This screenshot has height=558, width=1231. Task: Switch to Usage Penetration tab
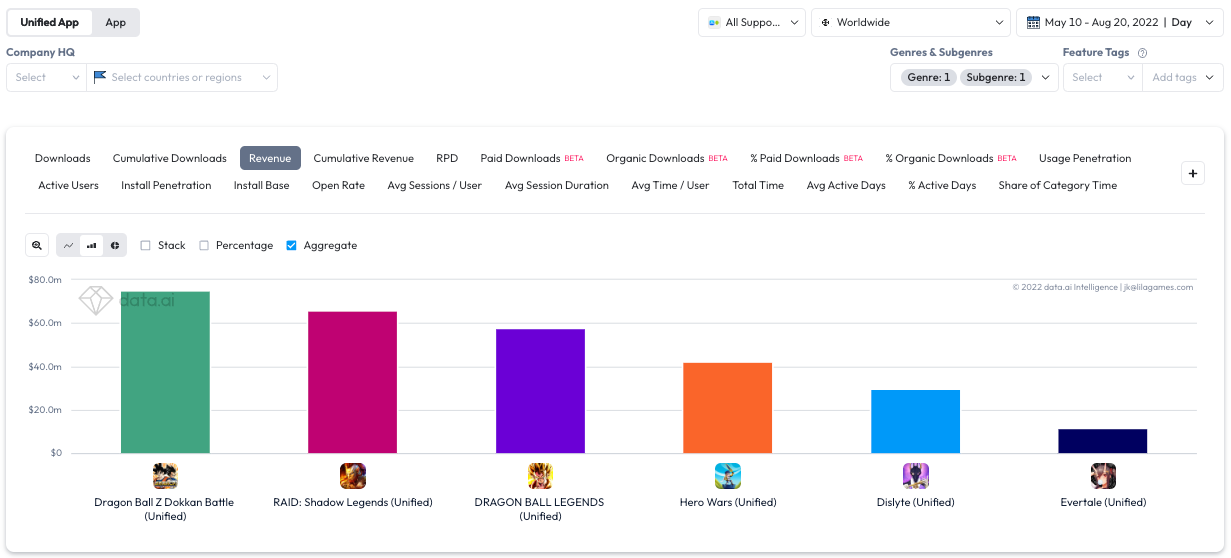pos(1085,158)
